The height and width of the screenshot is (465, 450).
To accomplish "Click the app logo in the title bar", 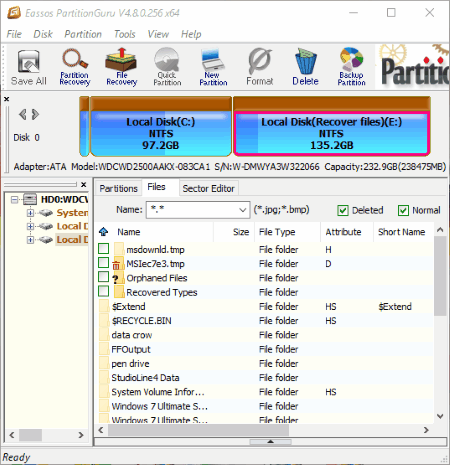I will click(x=14, y=13).
